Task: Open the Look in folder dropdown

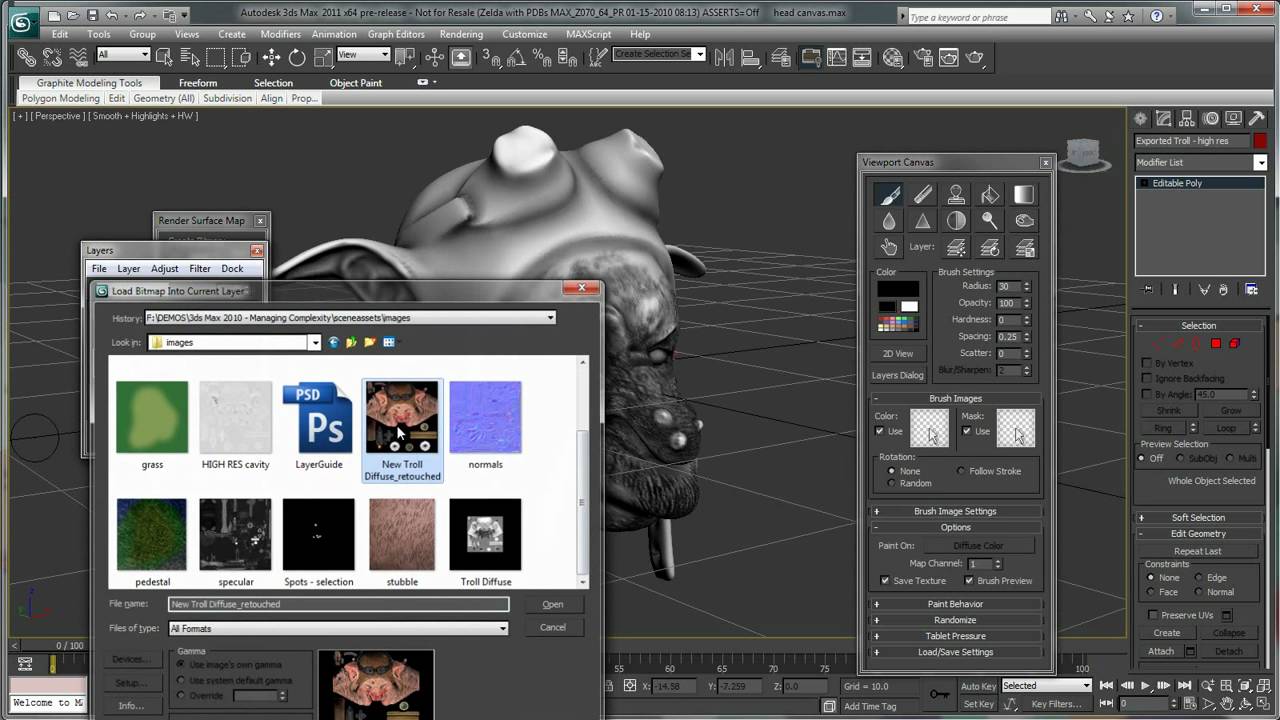Action: coord(314,342)
